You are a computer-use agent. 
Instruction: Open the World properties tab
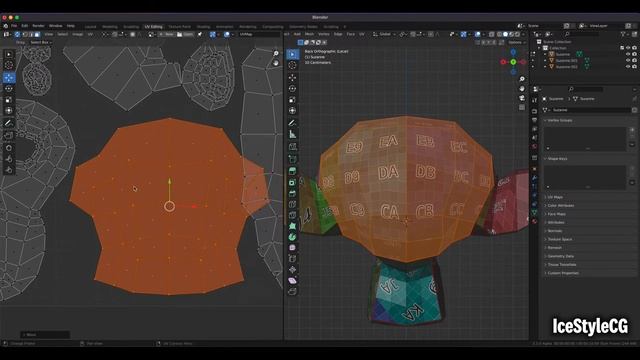coord(534,147)
